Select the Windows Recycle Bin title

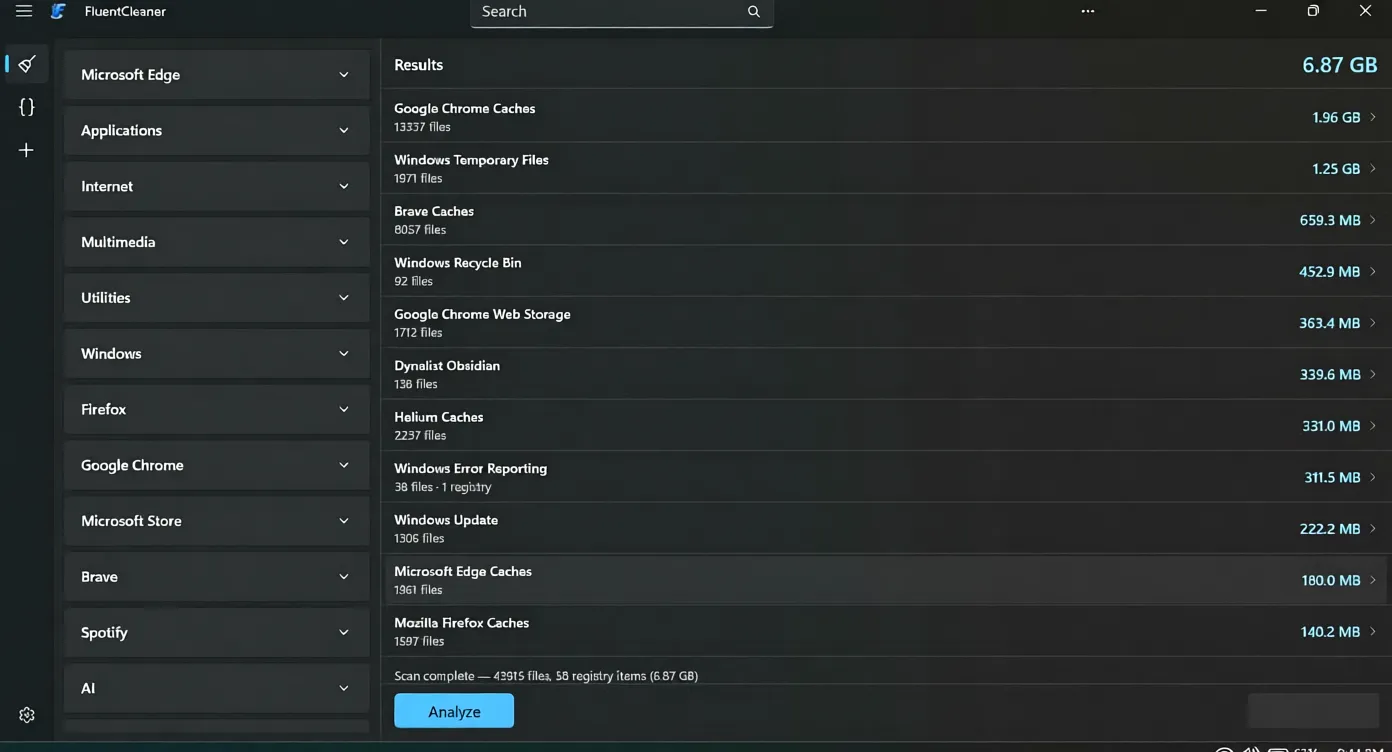point(458,263)
